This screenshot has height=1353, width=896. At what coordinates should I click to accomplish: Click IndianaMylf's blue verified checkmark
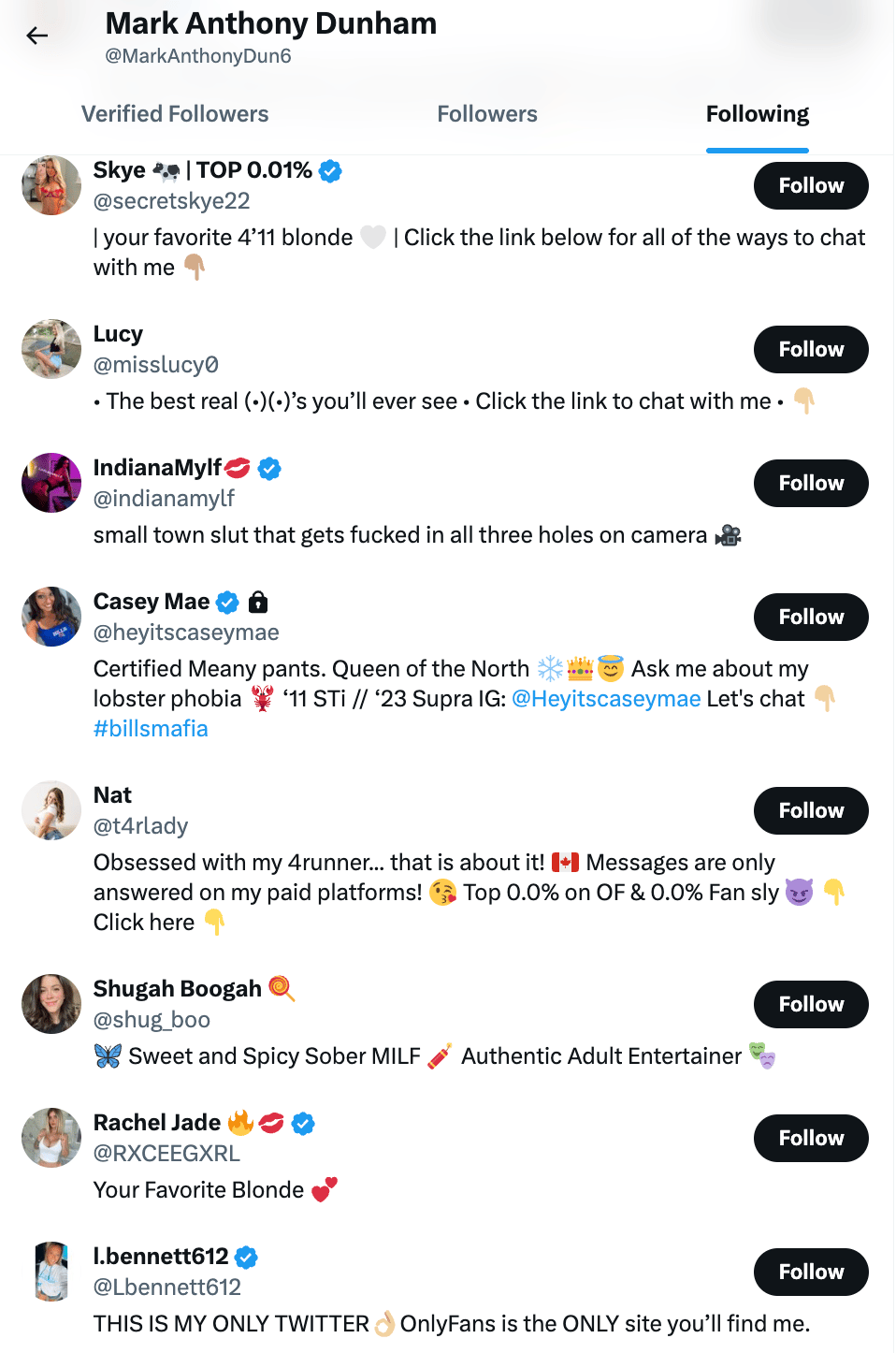(269, 469)
